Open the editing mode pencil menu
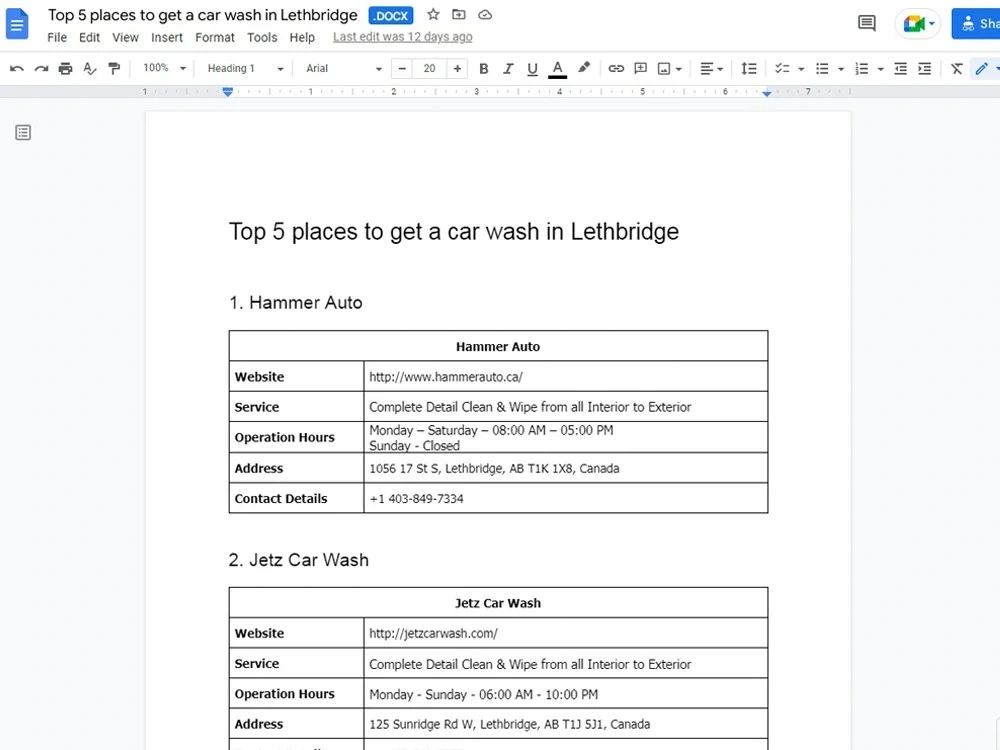The width and height of the screenshot is (1000, 750). point(985,68)
